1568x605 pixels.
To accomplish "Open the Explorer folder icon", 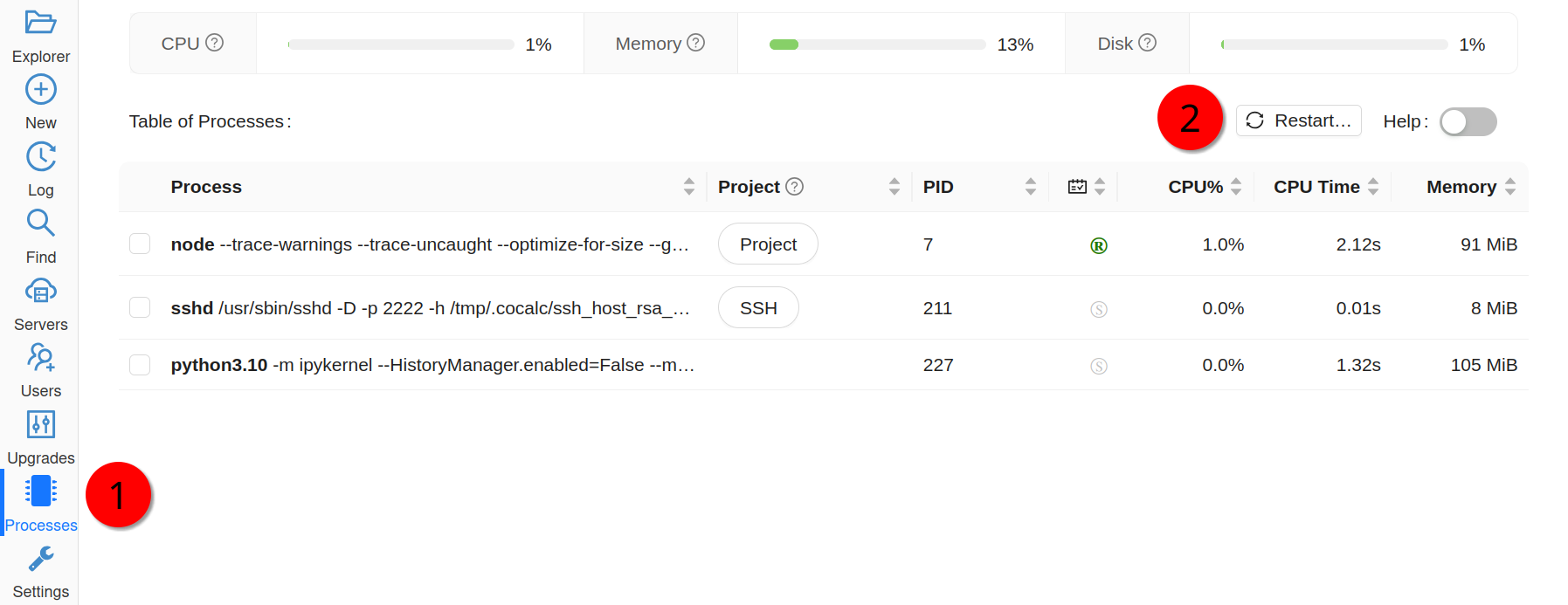I will (x=40, y=23).
